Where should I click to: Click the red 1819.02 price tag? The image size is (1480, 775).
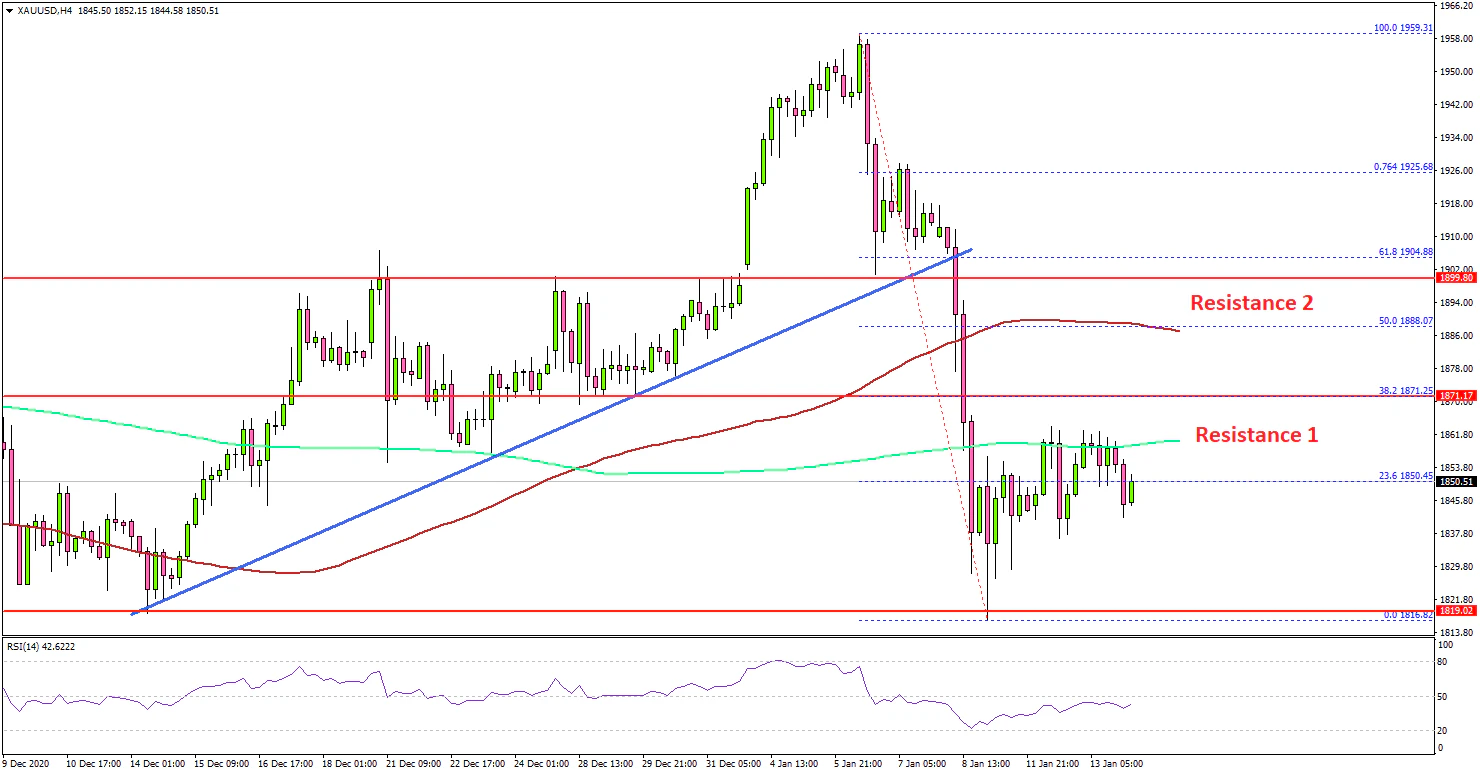click(x=1455, y=610)
